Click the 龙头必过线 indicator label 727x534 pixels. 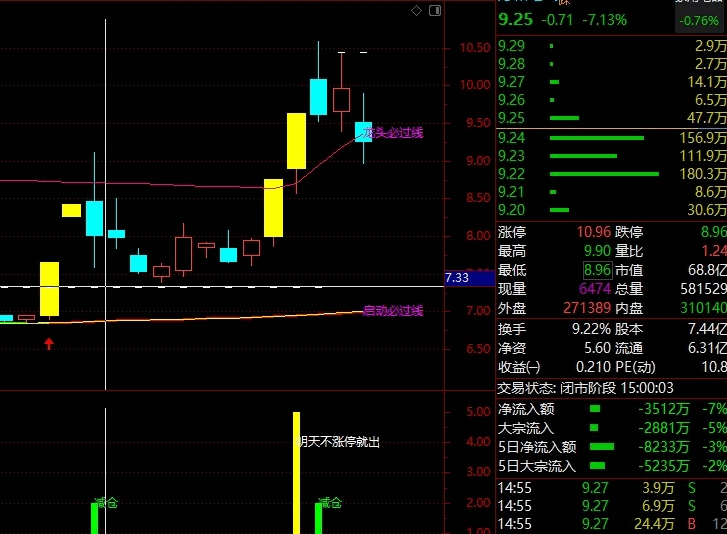pos(393,133)
